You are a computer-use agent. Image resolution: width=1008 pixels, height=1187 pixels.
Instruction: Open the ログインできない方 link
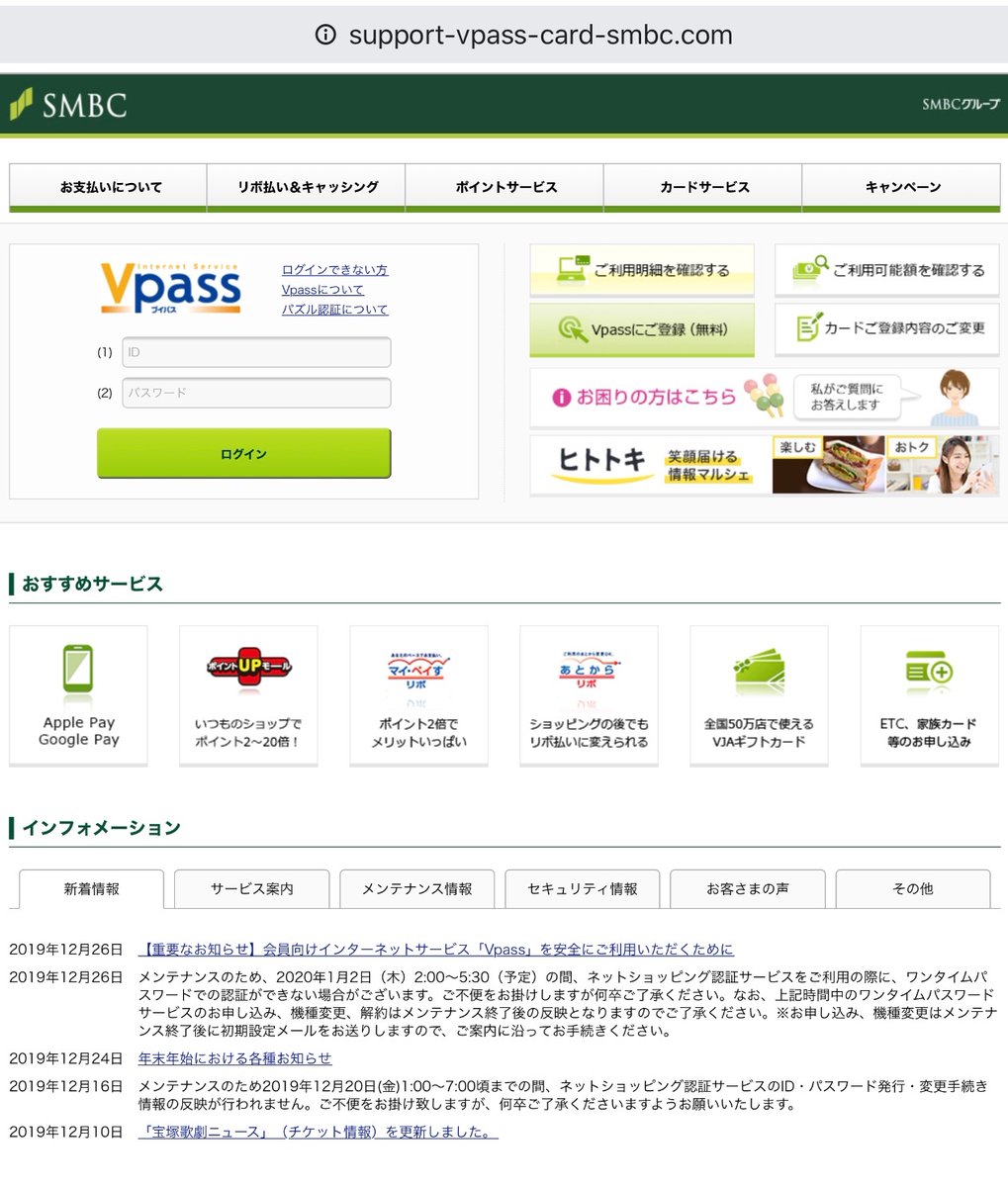coord(334,270)
